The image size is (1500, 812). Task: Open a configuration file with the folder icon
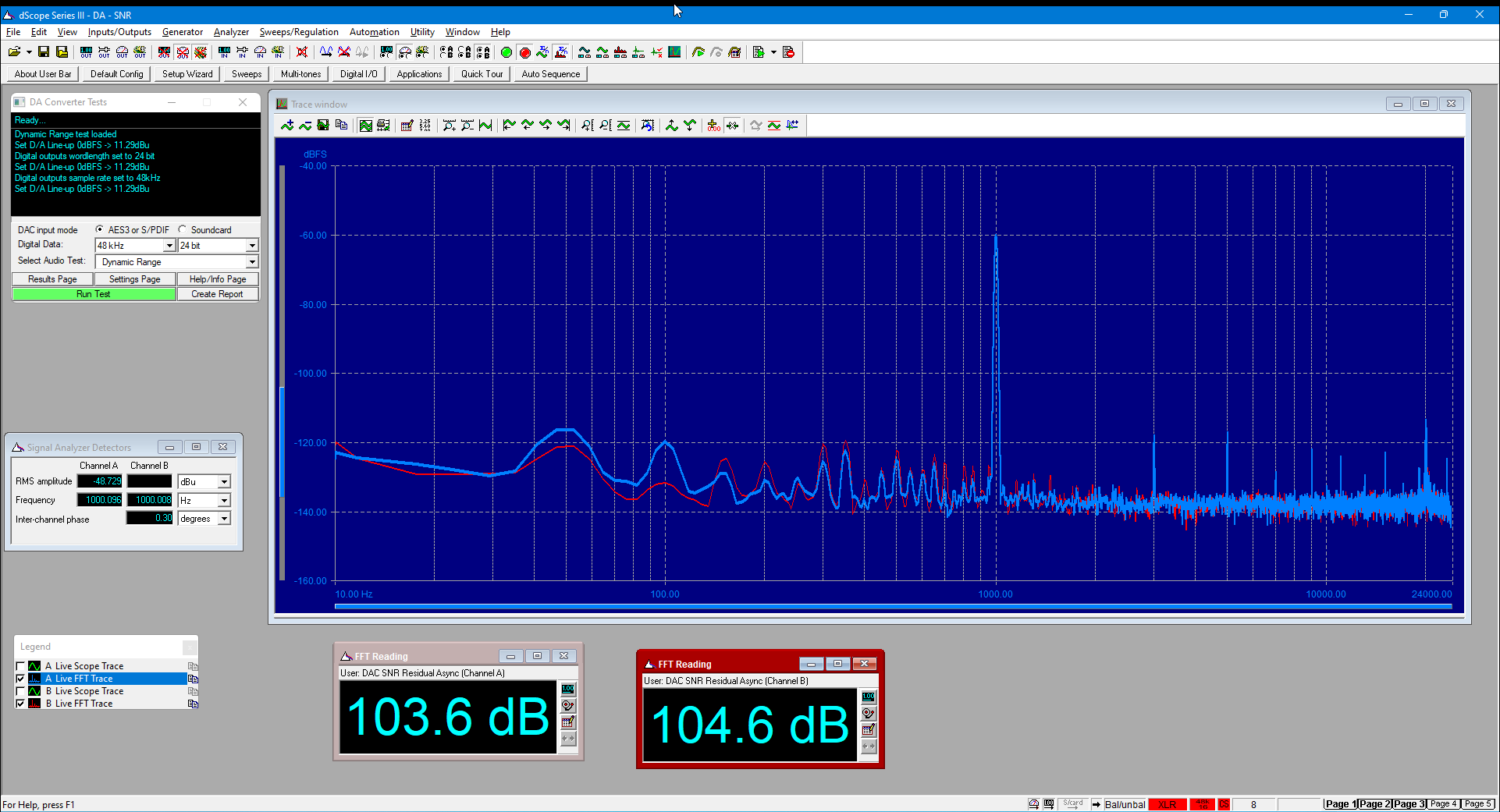tap(14, 52)
